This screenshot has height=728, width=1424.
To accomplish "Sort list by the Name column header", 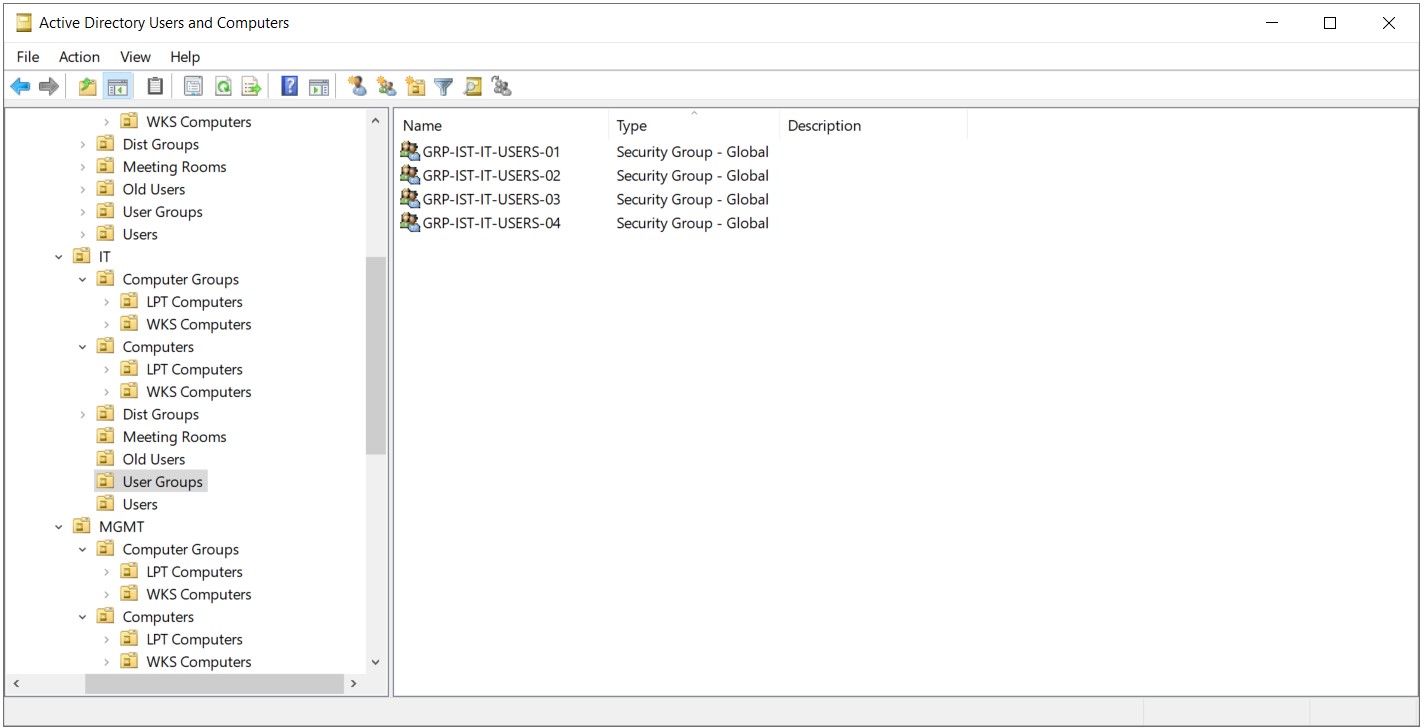I will coord(502,125).
